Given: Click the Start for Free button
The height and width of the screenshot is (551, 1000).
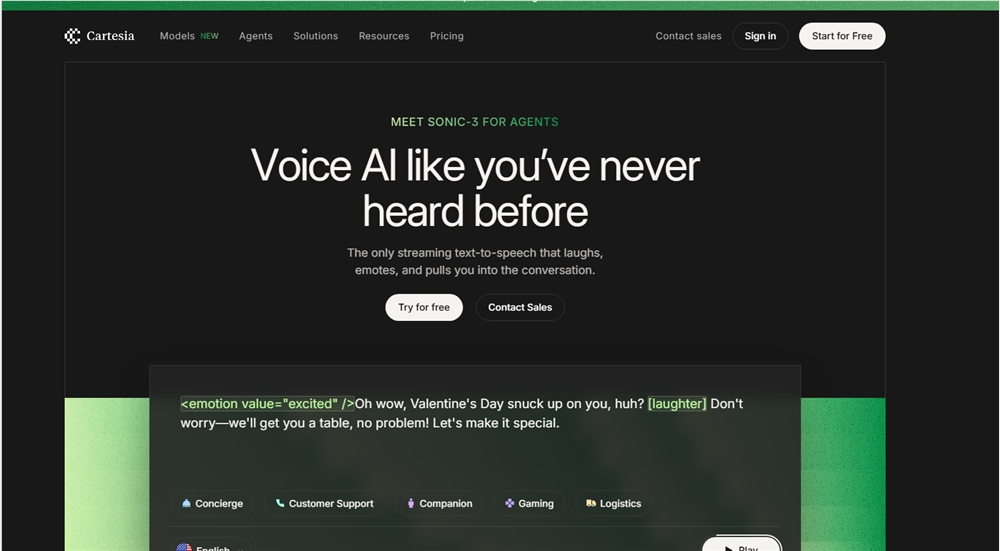Looking at the screenshot, I should pyautogui.click(x=842, y=36).
